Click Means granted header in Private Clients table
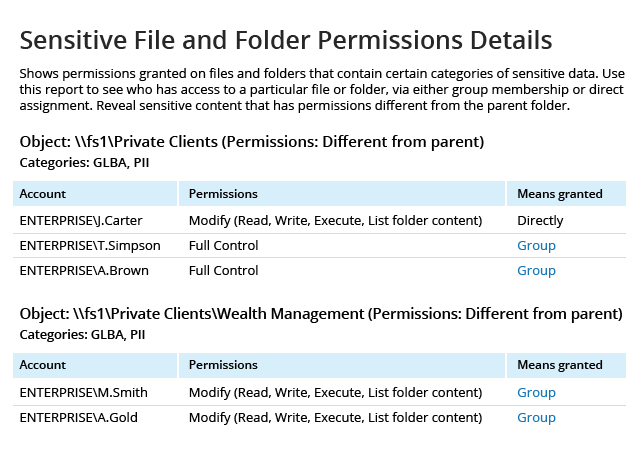 [x=559, y=193]
